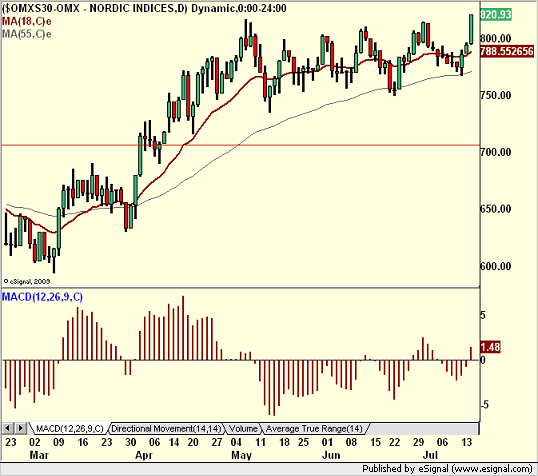Click the Mar month label on time axis
Viewport: 538px width, 476px height.
pyautogui.click(x=39, y=455)
